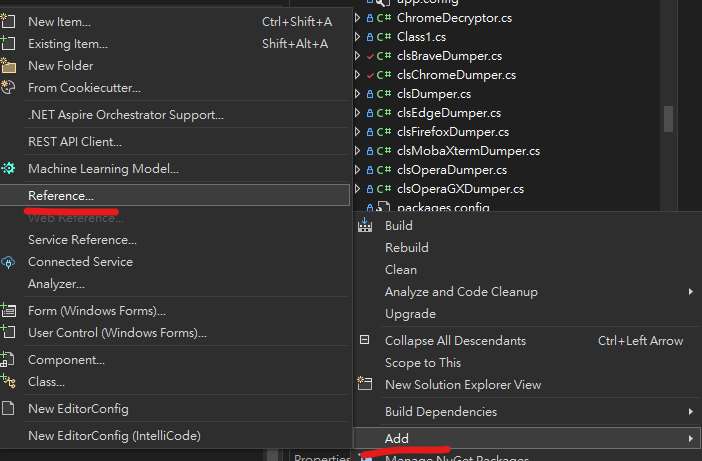Viewport: 702px width, 461px height.
Task: Click the New Solution Explorer View icon
Action: click(x=365, y=384)
